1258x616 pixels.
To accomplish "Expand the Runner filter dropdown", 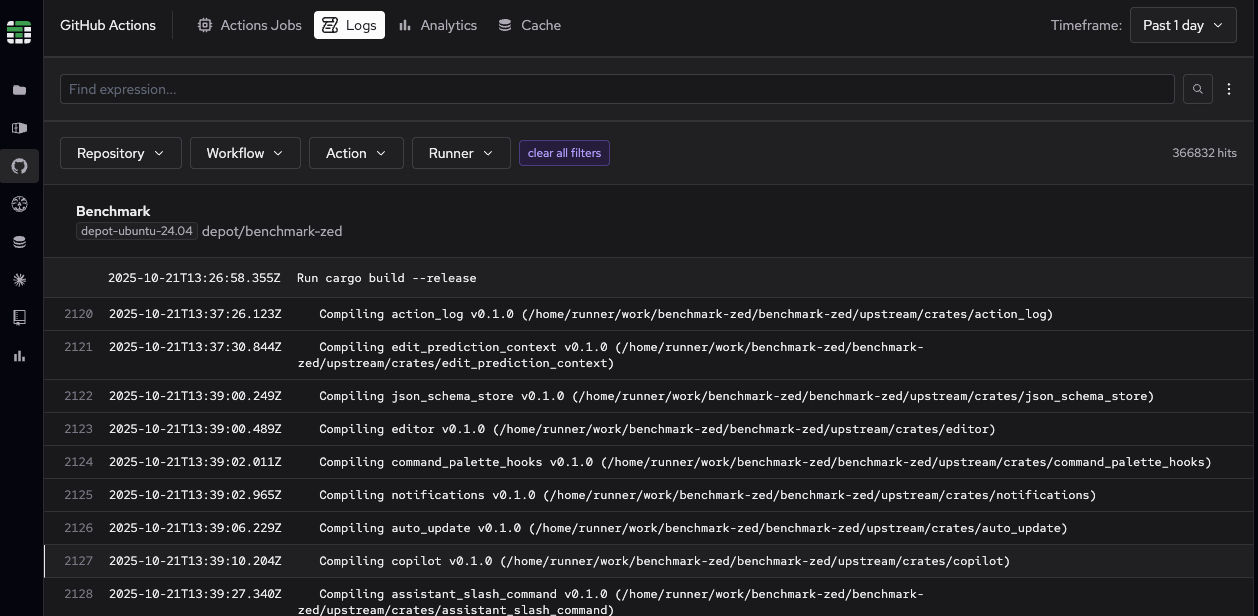I will coord(460,153).
